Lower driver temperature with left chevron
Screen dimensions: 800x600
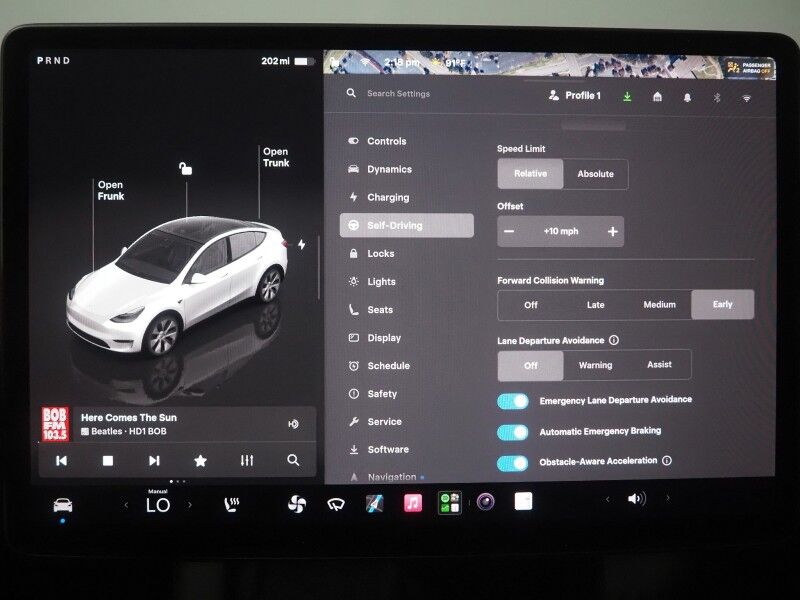click(x=127, y=505)
